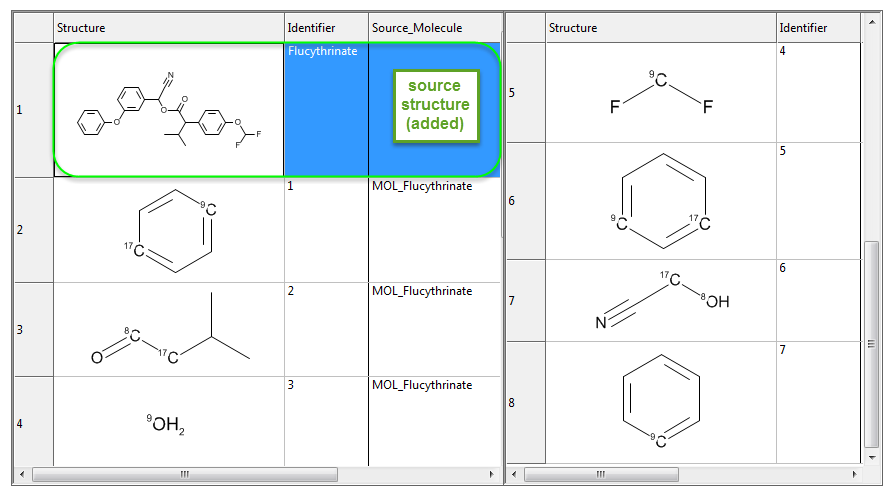The width and height of the screenshot is (896, 501).
Task: Select identifier cell 7 in right table
Action: pos(818,403)
